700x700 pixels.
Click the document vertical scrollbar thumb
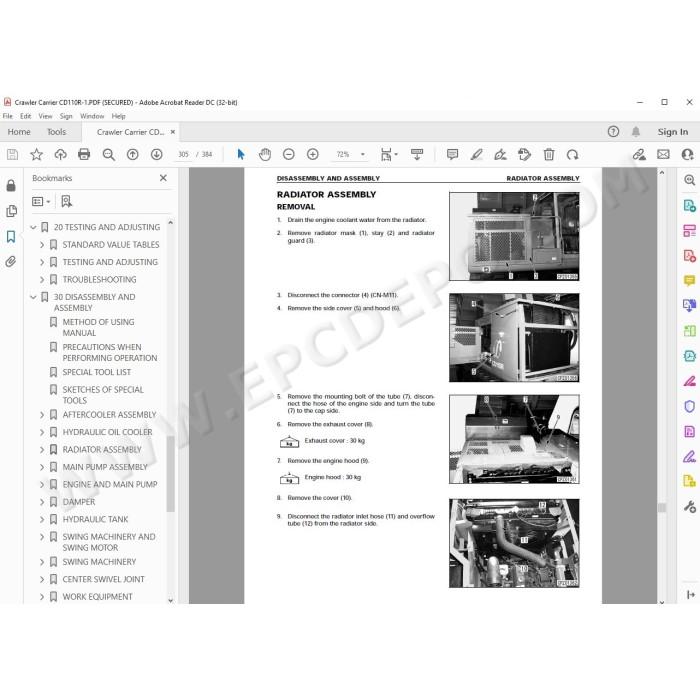662,507
